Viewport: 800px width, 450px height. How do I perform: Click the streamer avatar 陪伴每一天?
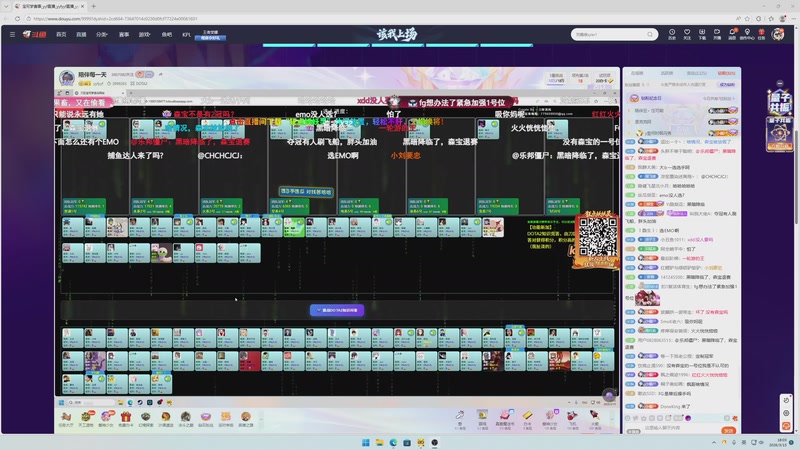[x=67, y=78]
